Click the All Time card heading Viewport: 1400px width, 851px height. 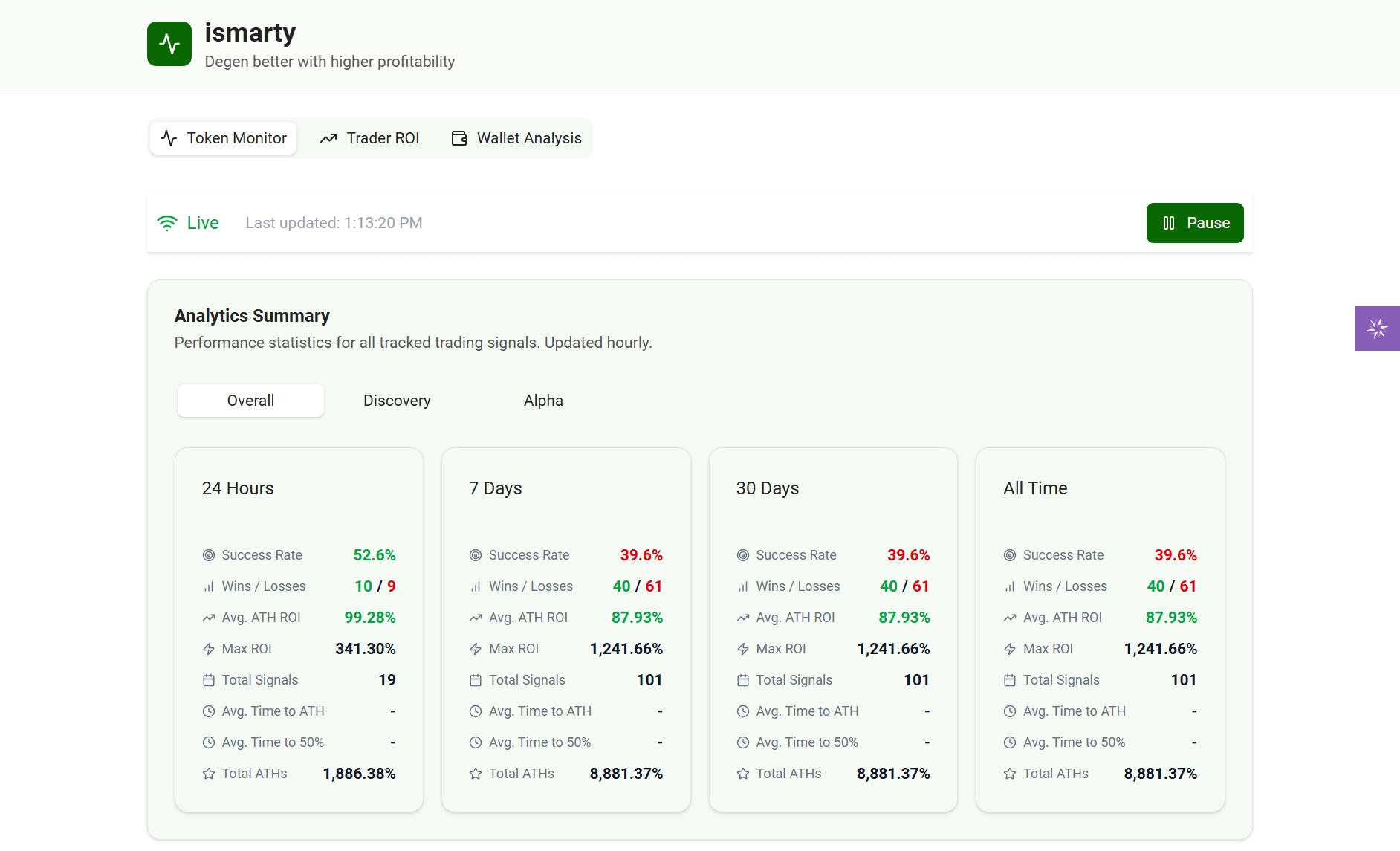point(1035,488)
